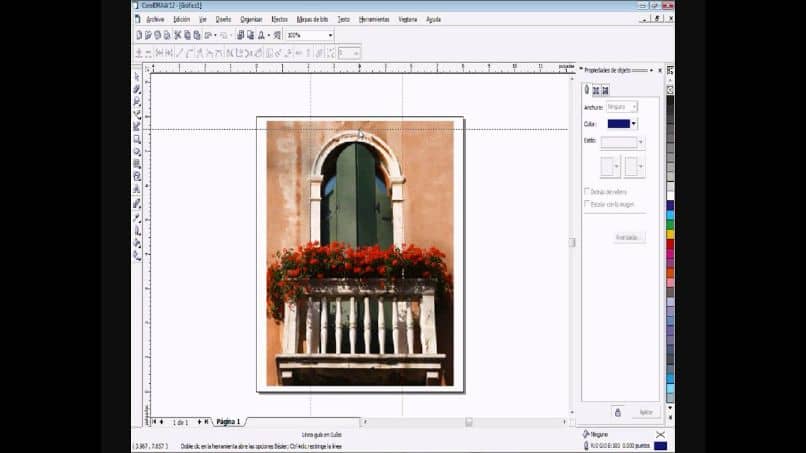
Task: Expand the Anchura outline width dropdown
Action: pos(634,107)
